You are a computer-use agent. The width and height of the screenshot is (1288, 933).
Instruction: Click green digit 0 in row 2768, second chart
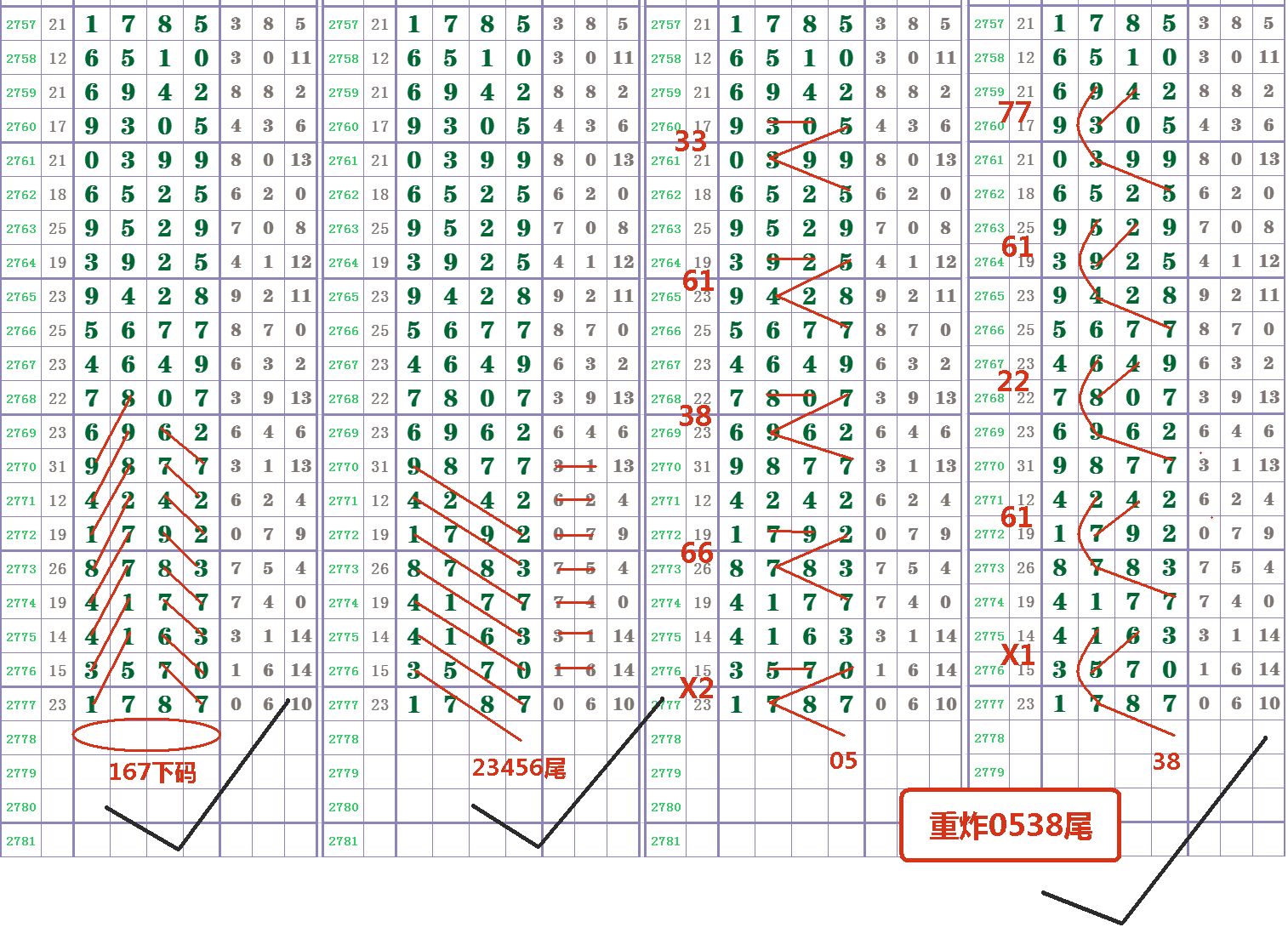[x=487, y=398]
